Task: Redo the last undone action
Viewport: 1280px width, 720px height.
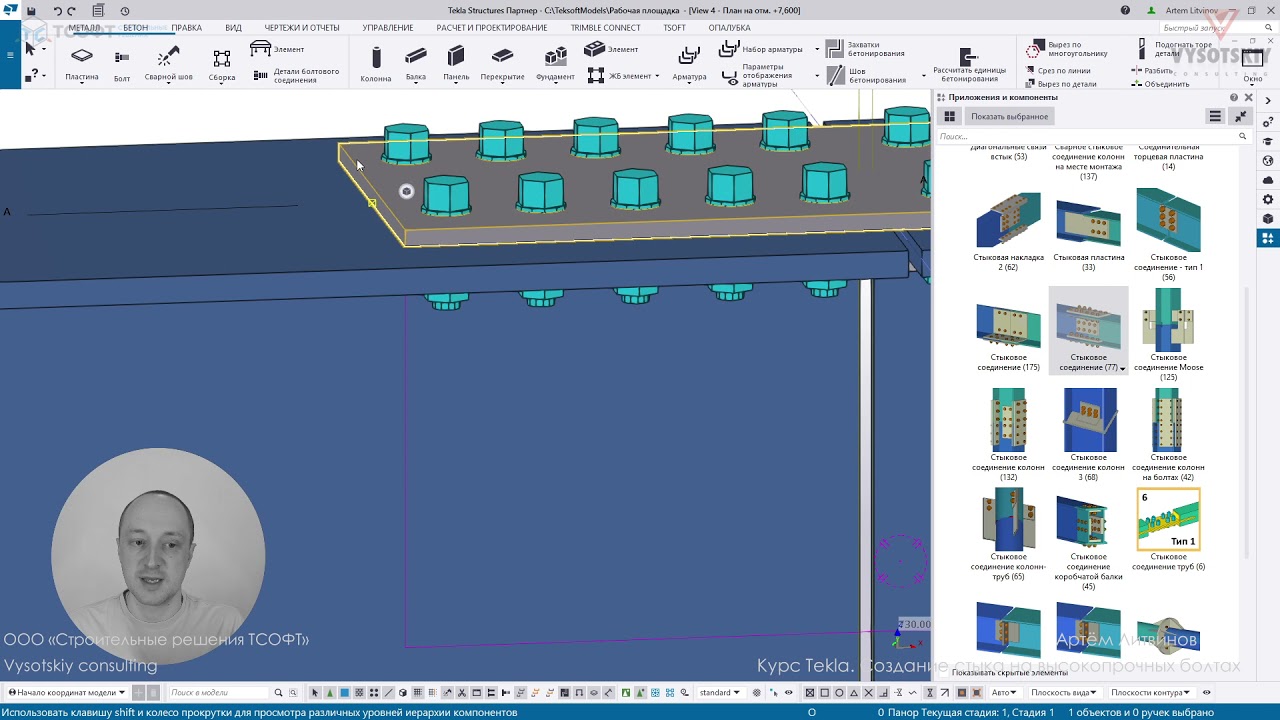Action: tap(71, 11)
